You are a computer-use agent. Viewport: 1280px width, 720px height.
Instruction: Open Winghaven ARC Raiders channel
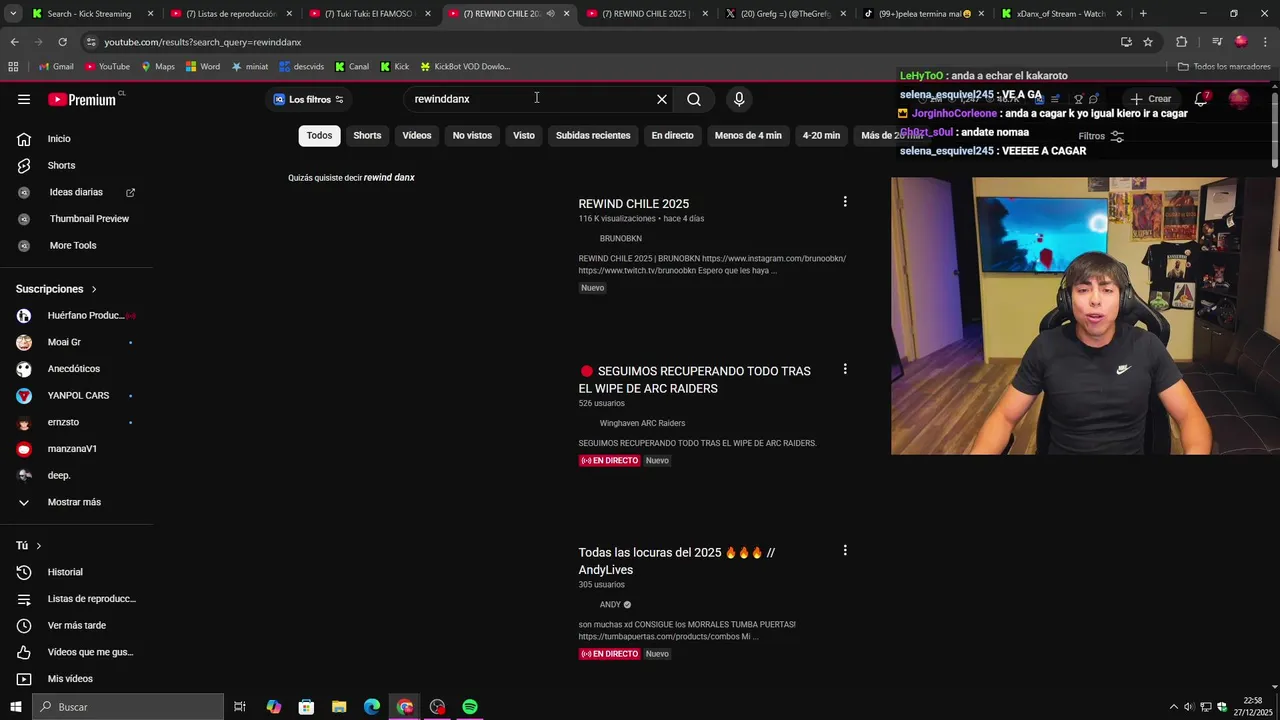[x=642, y=423]
